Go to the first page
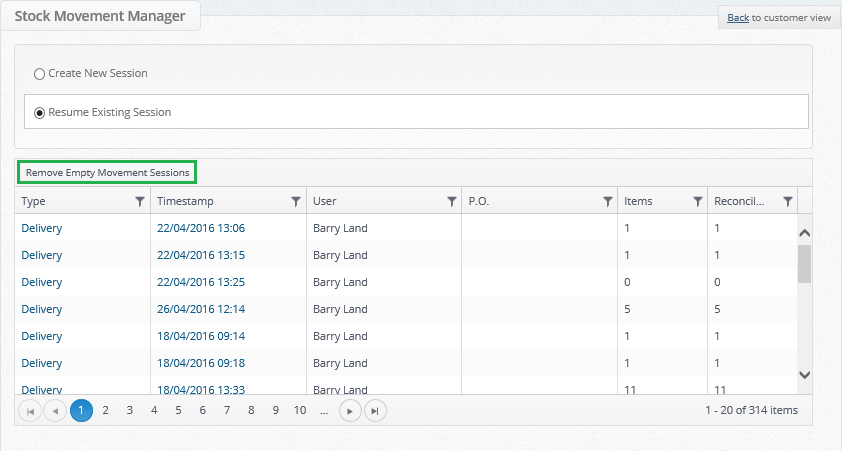 [30, 411]
